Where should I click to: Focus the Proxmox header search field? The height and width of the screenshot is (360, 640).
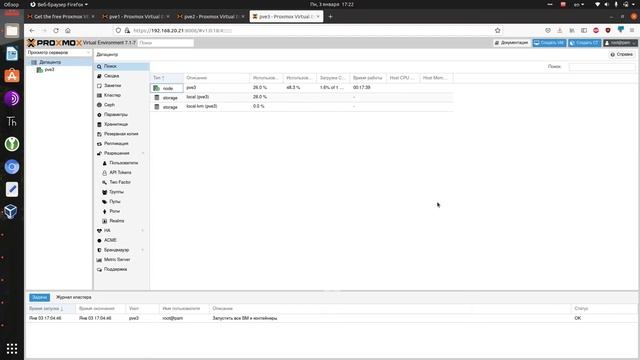click(x=166, y=43)
